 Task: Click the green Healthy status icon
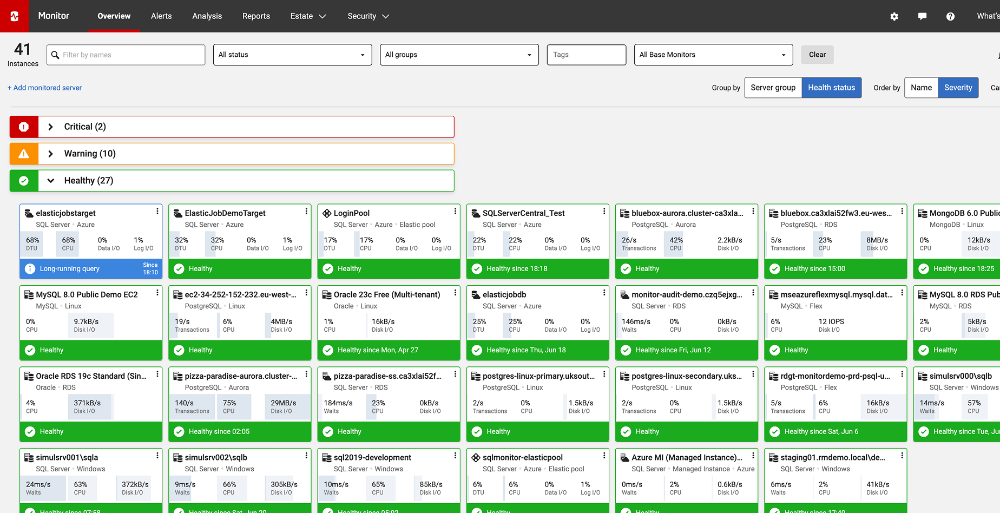point(24,181)
